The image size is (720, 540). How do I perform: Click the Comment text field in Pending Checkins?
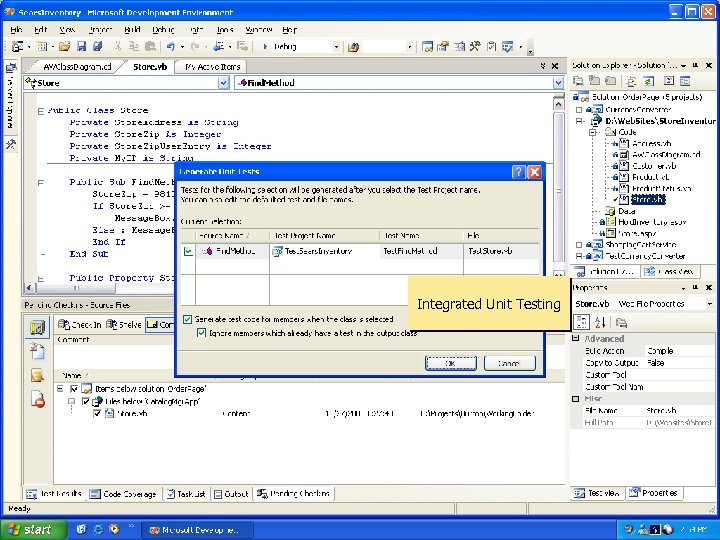click(x=114, y=356)
